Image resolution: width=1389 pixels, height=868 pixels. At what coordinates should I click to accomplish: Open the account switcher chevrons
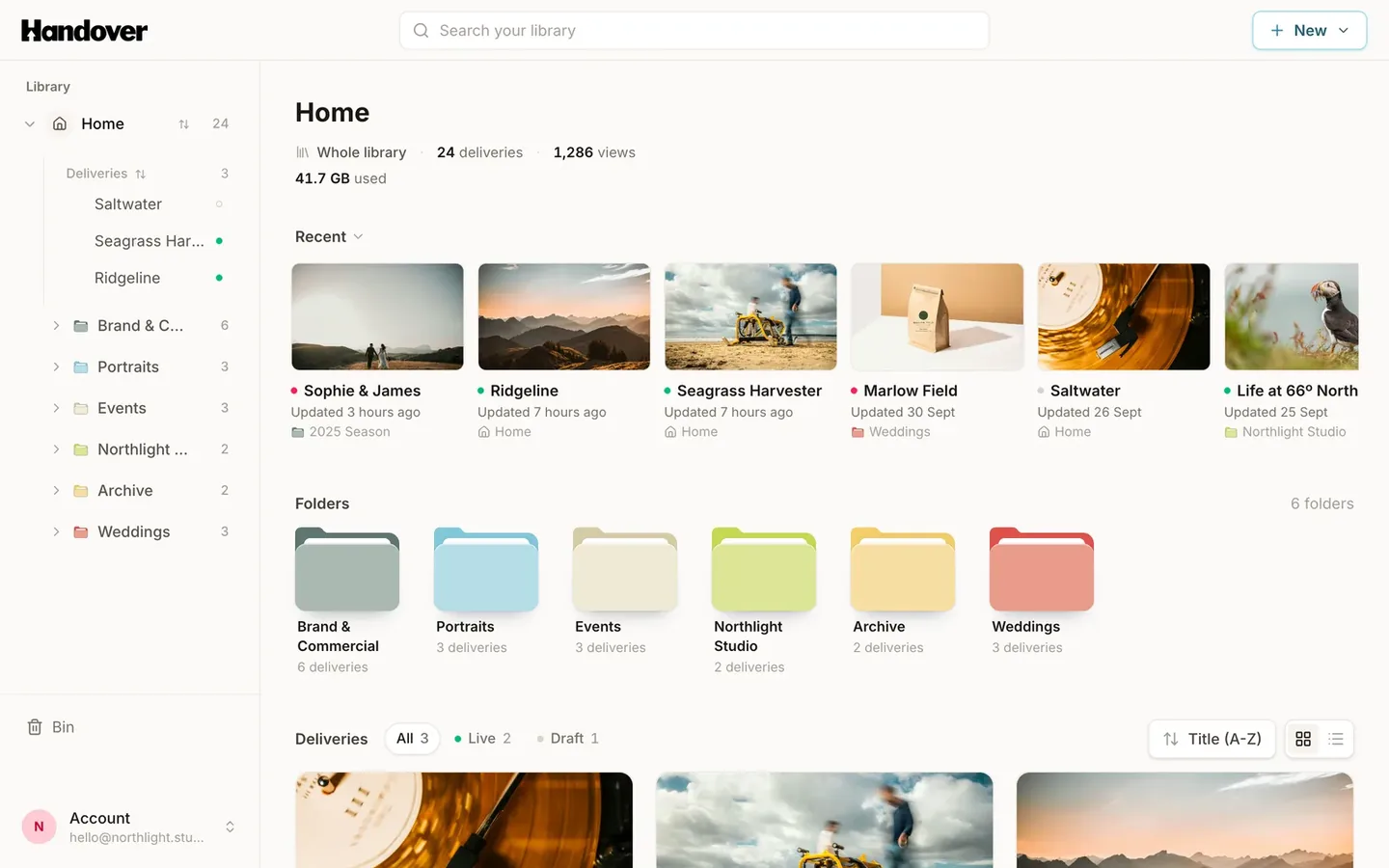pyautogui.click(x=230, y=827)
